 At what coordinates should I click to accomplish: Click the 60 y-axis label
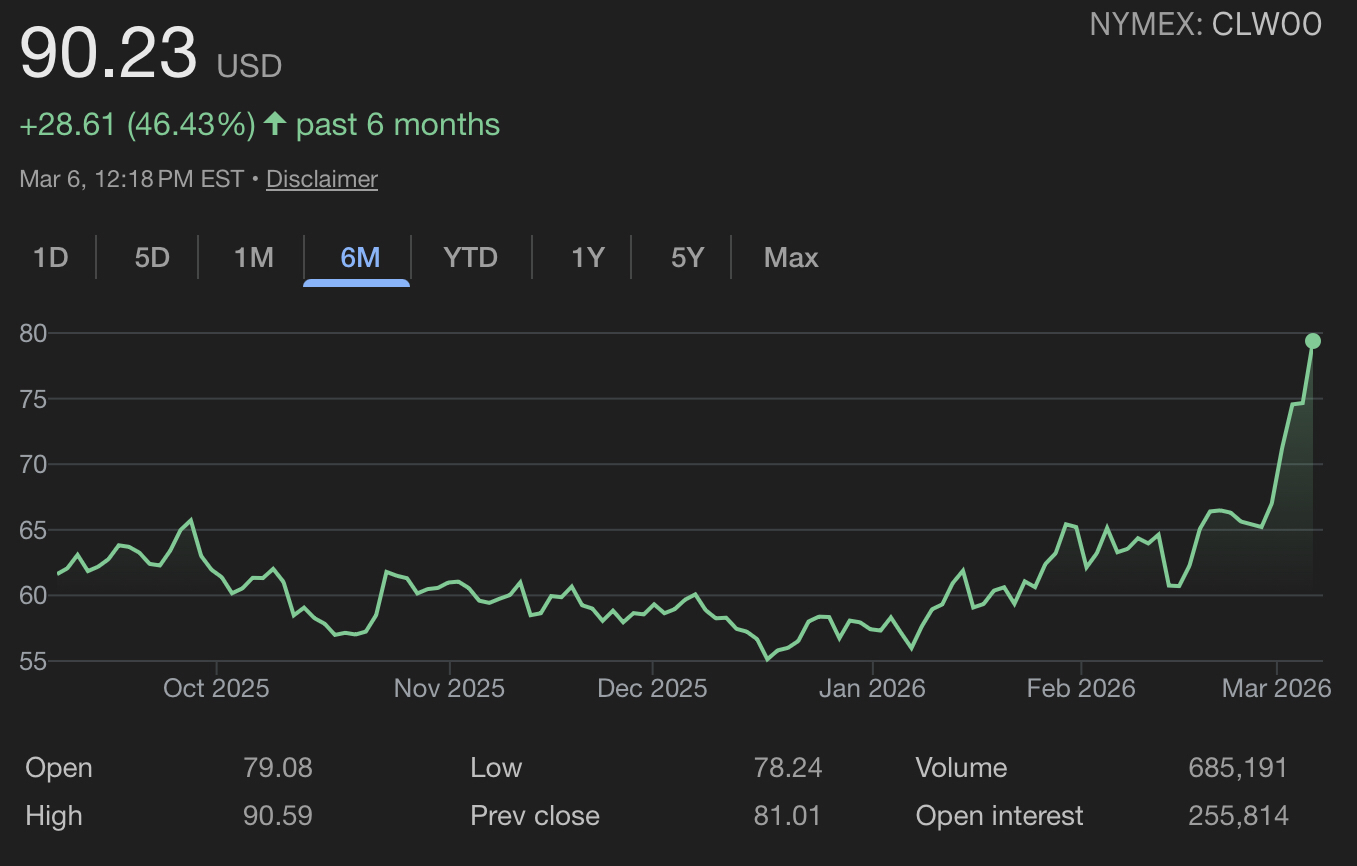point(33,595)
